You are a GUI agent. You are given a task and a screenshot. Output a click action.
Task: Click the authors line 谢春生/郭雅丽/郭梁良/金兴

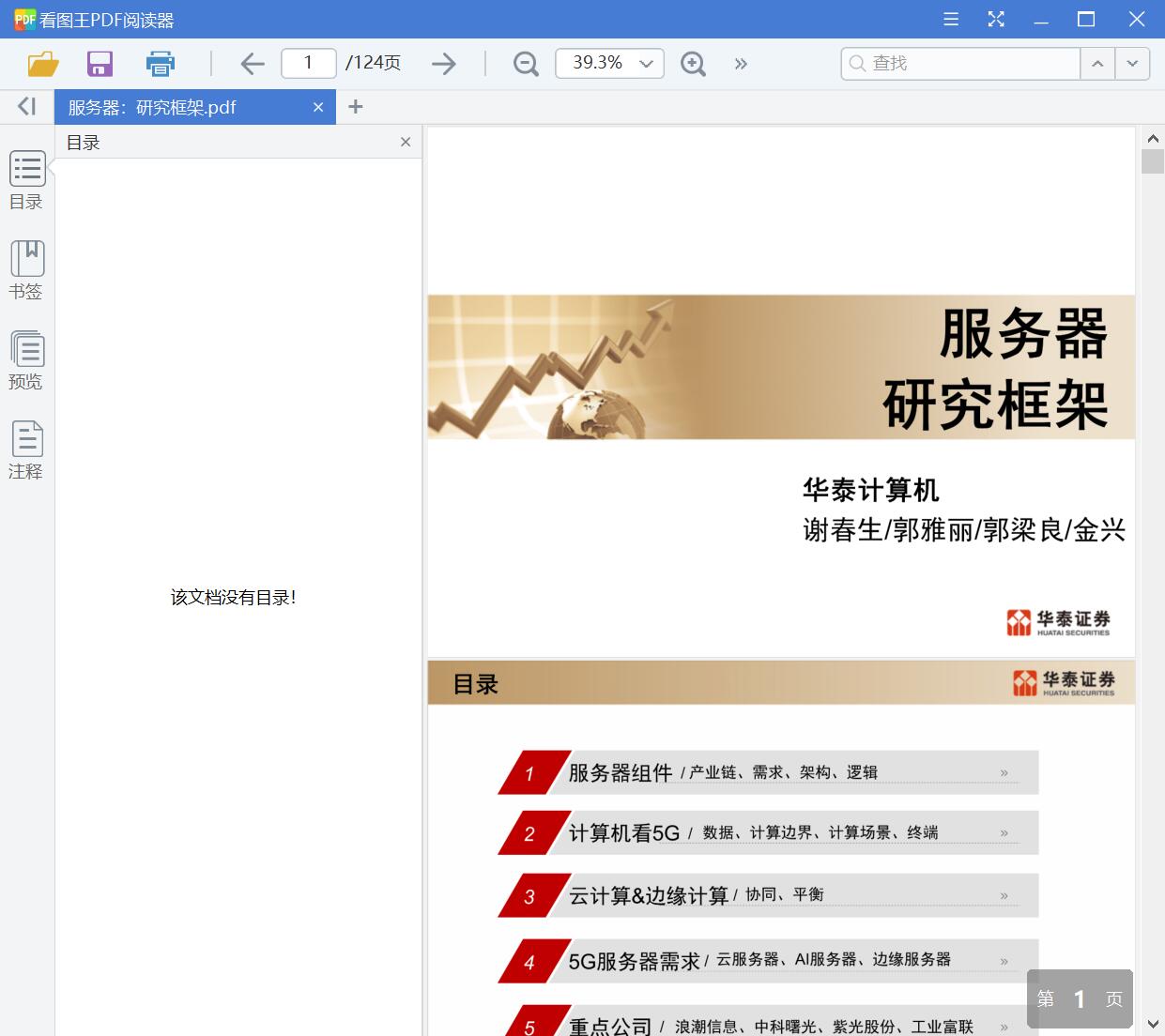click(964, 530)
